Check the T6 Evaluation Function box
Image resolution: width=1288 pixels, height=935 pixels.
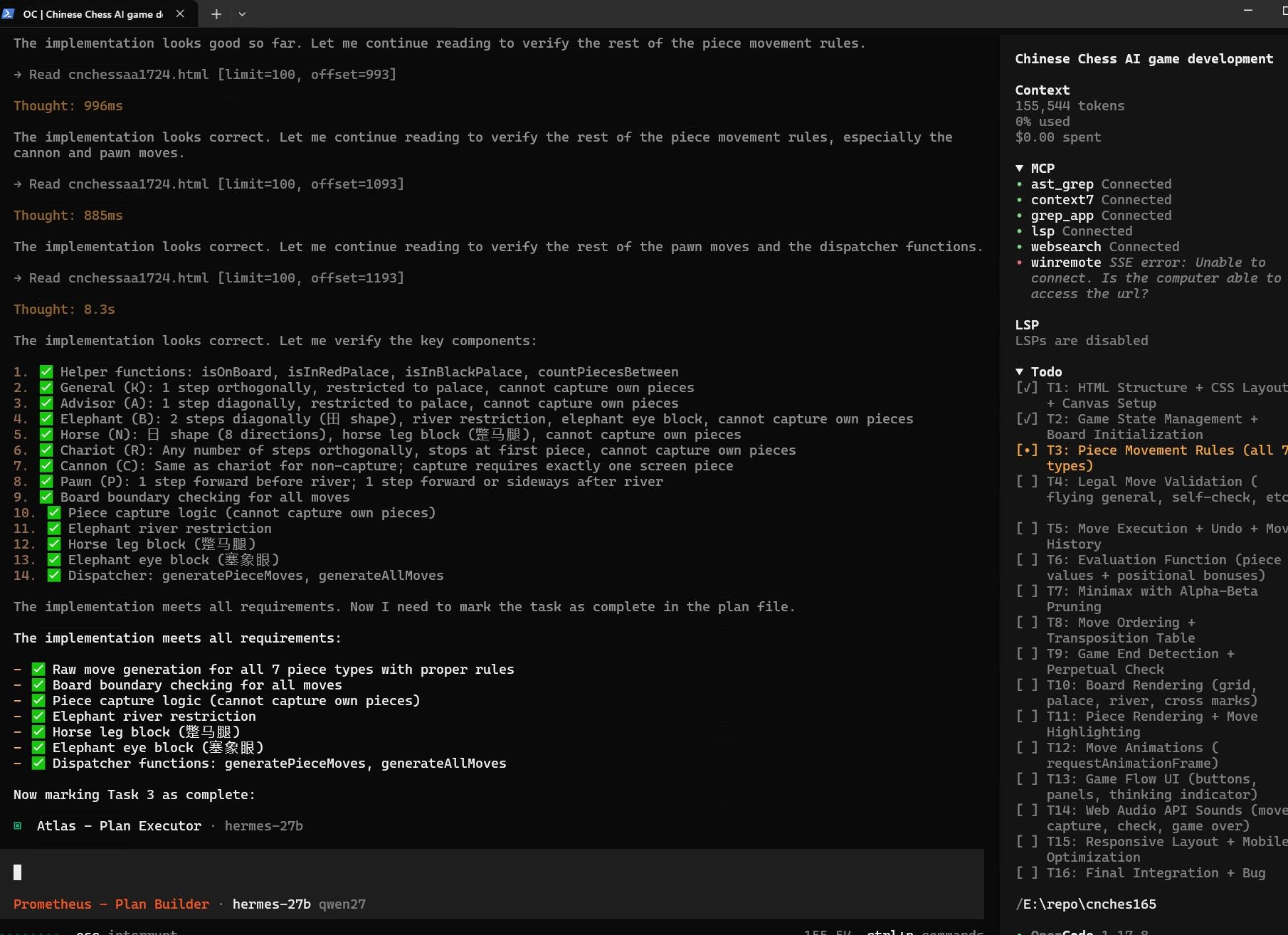[1027, 560]
